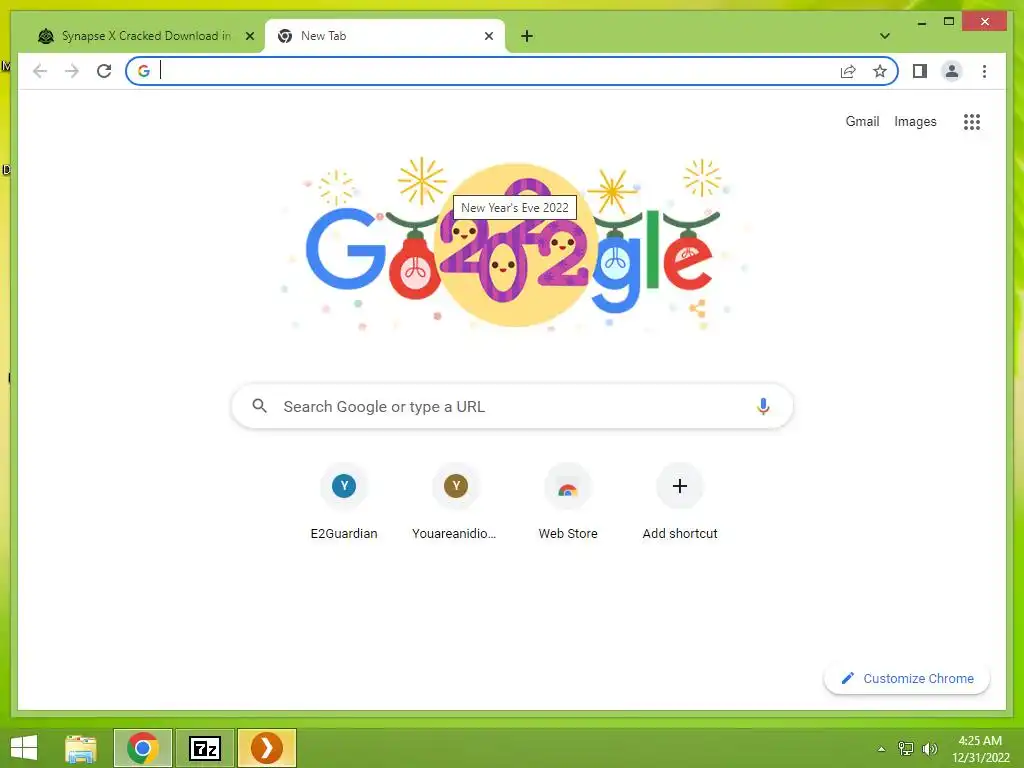Open the orange arrow app in taskbar
This screenshot has width=1024, height=768.
click(x=266, y=748)
